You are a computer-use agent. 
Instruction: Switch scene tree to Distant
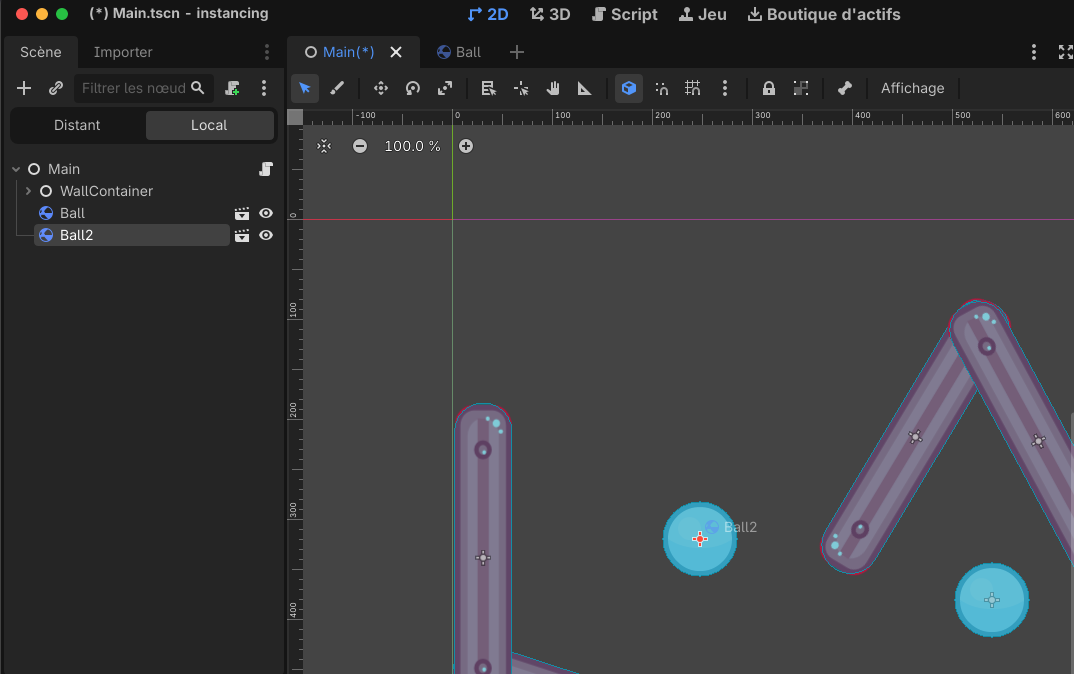tap(77, 125)
